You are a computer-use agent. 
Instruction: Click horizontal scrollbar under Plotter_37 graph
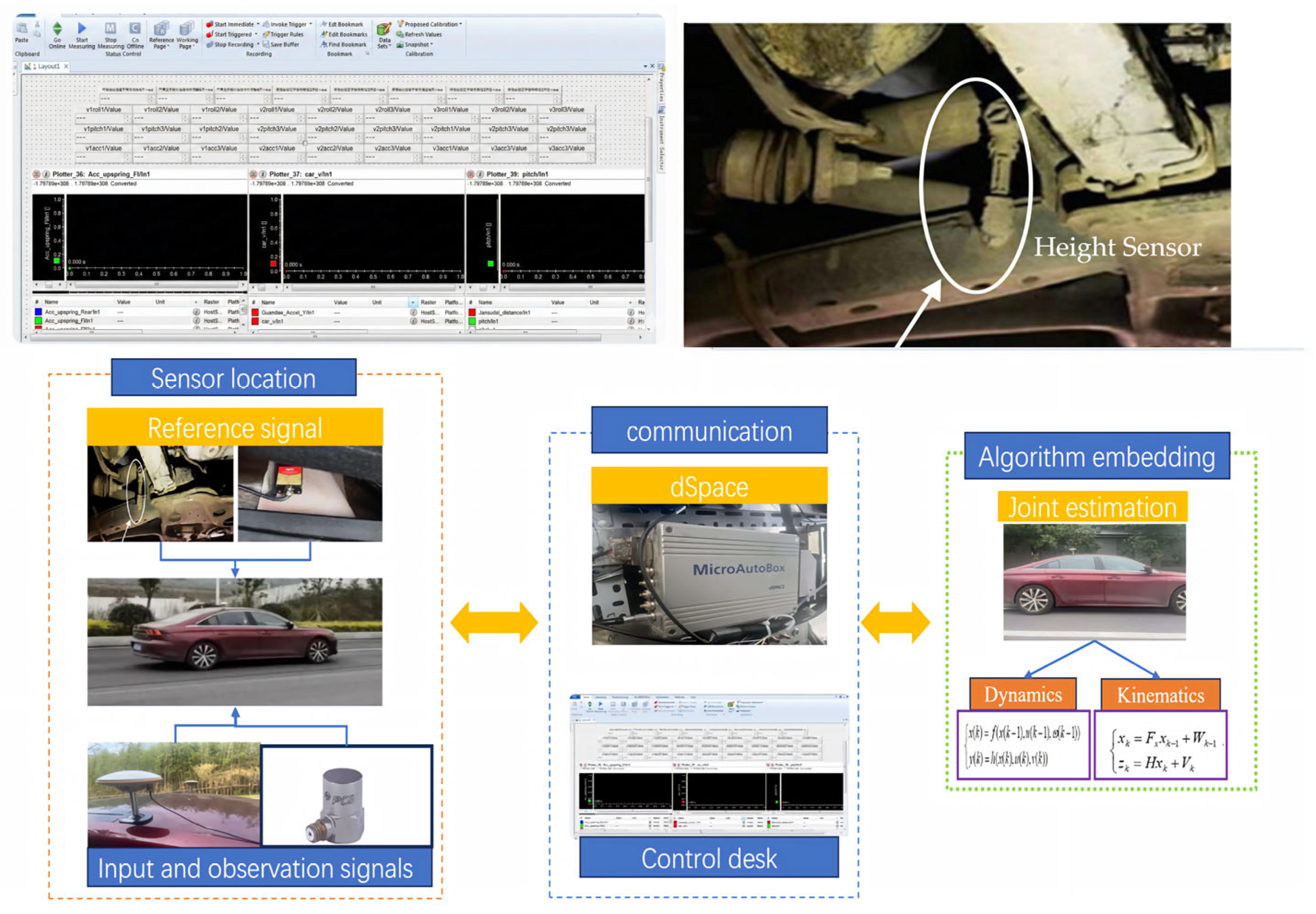coord(373,287)
